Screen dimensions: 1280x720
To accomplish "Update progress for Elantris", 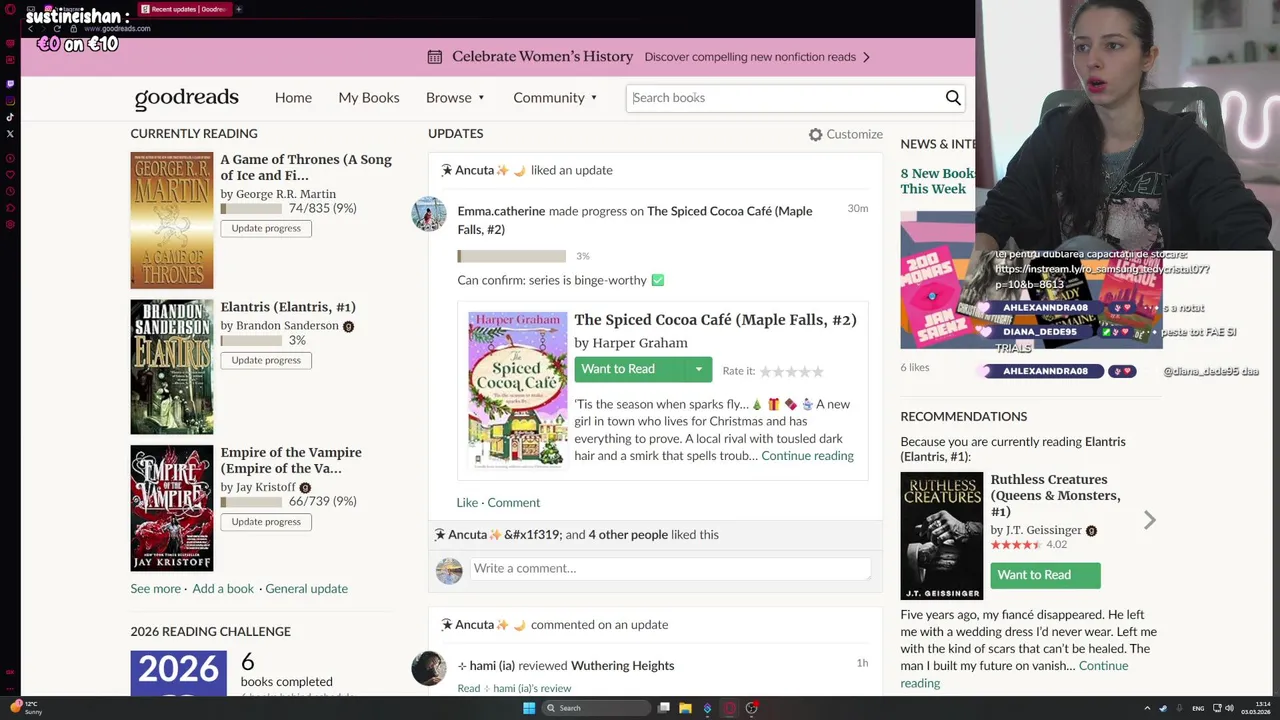I will pyautogui.click(x=266, y=360).
